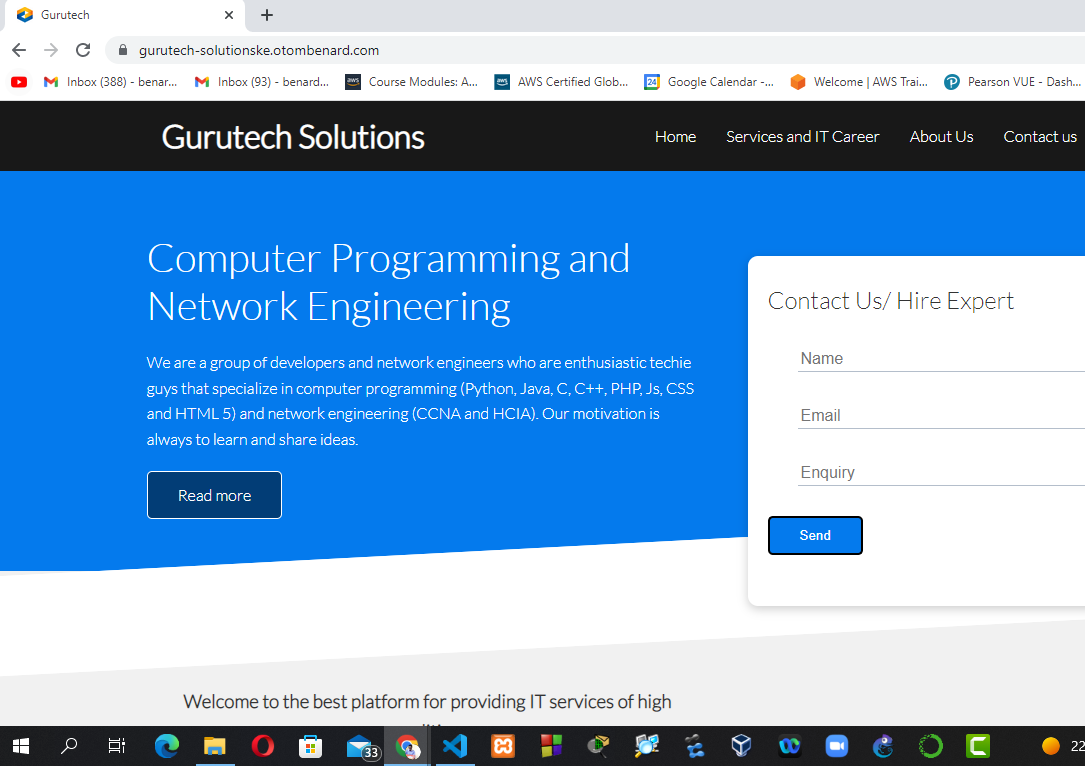Focus the Email input field
Image resolution: width=1085 pixels, height=766 pixels.
[940, 416]
